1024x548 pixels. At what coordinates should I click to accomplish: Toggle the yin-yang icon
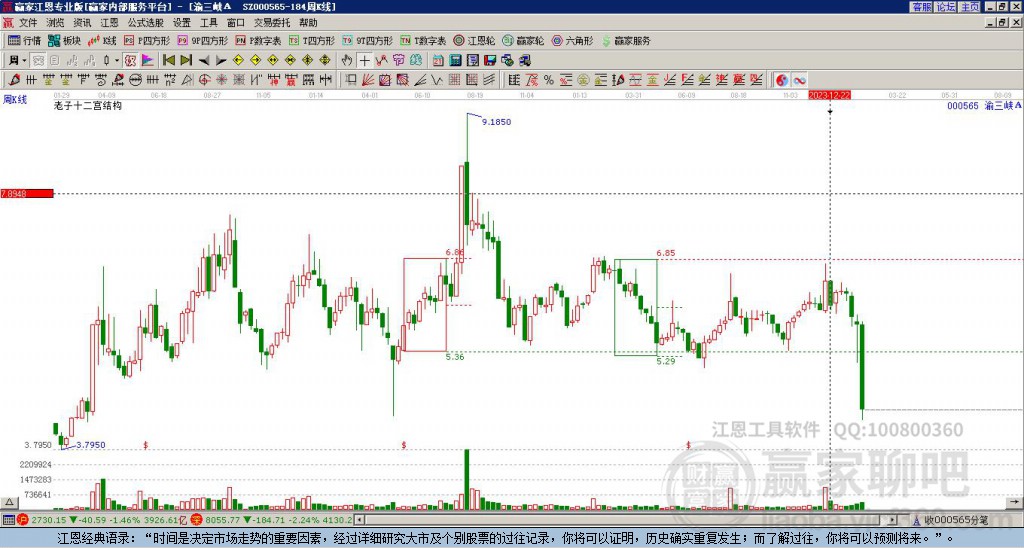pos(782,80)
